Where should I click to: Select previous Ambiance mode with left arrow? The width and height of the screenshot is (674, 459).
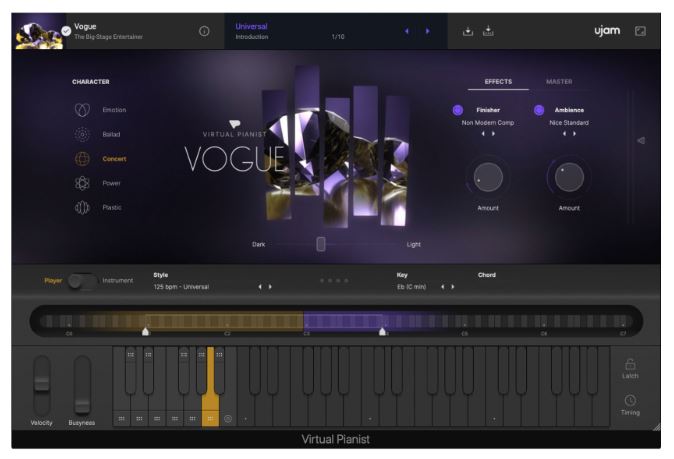coord(564,134)
